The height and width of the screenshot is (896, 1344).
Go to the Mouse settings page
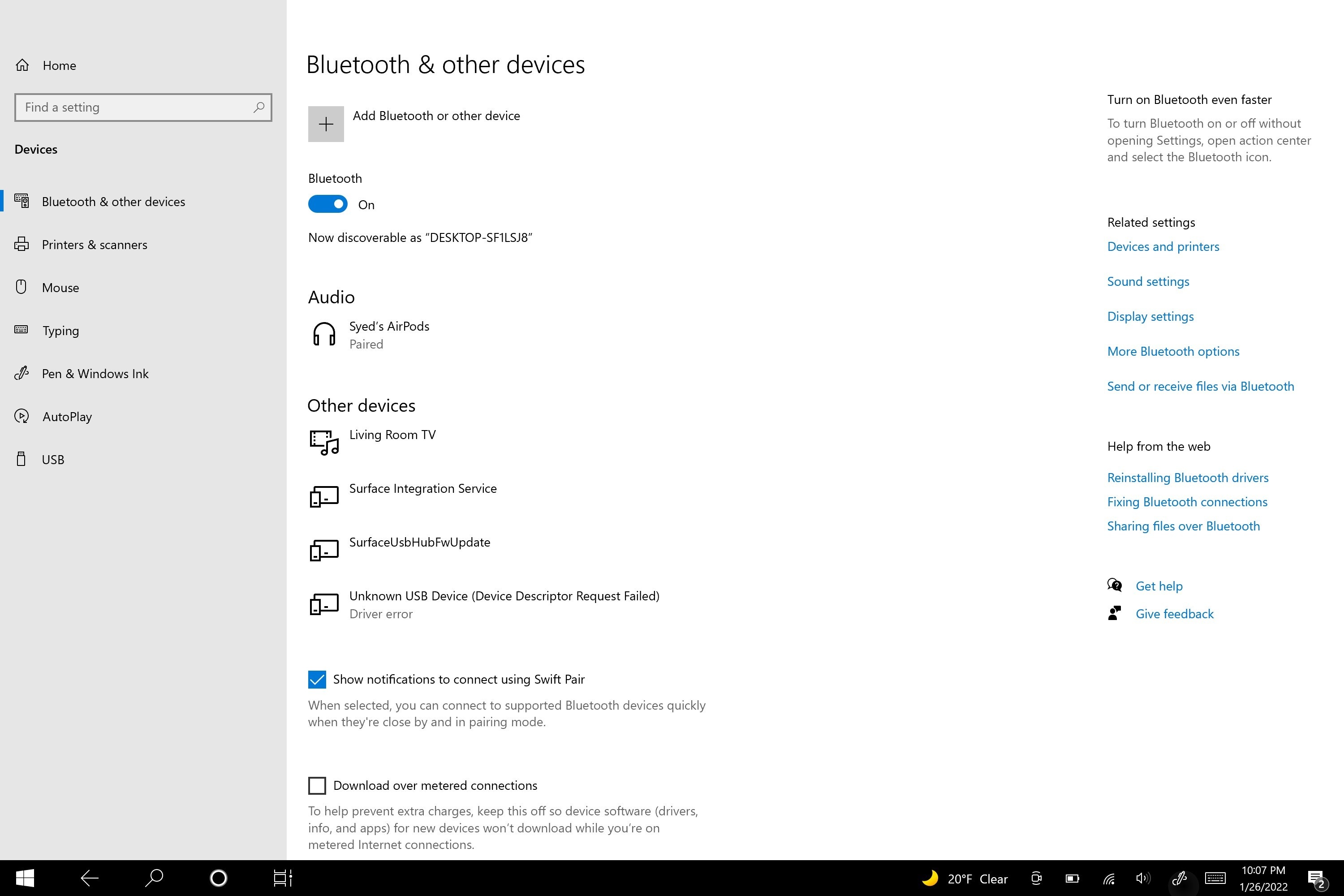[60, 288]
